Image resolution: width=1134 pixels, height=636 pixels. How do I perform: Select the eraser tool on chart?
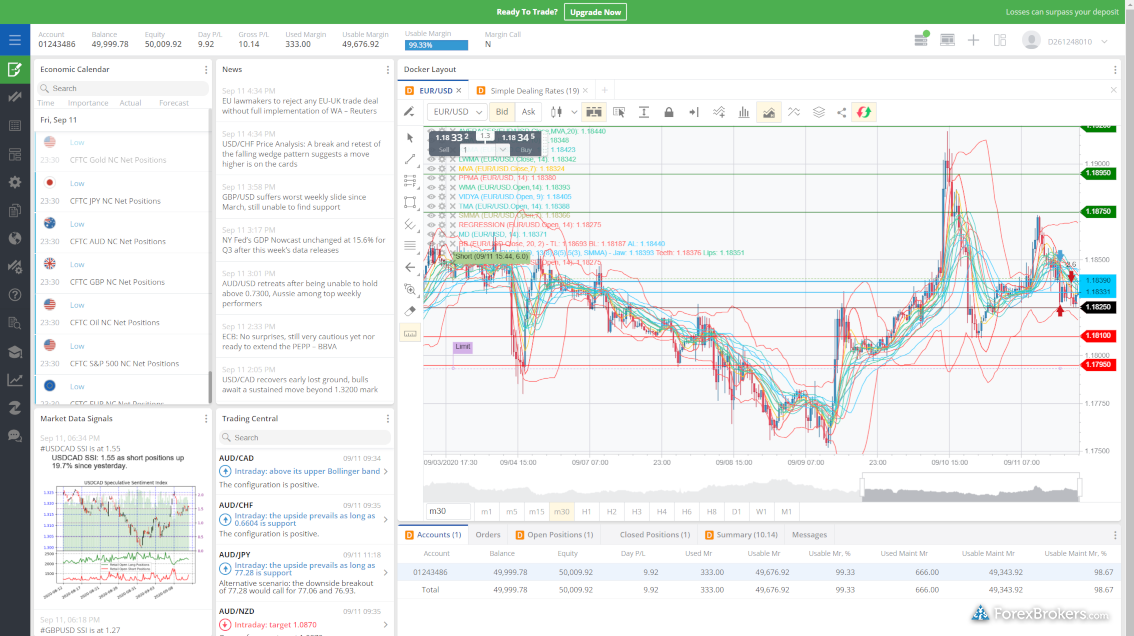point(410,311)
